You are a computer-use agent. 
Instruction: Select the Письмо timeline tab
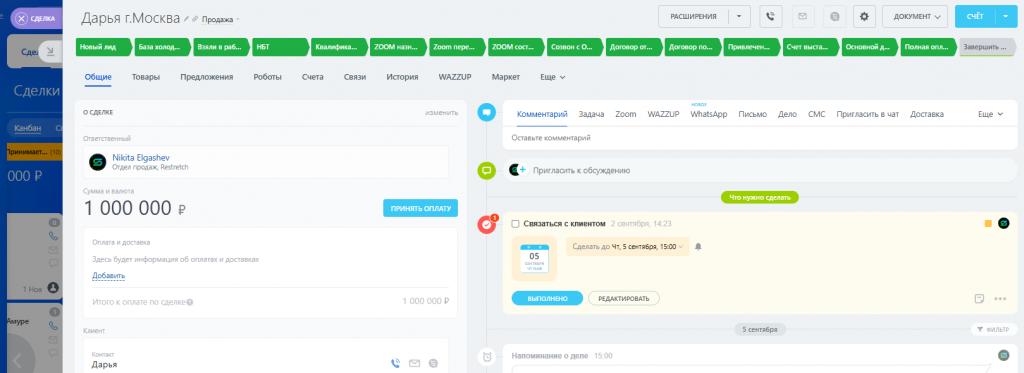coord(753,114)
